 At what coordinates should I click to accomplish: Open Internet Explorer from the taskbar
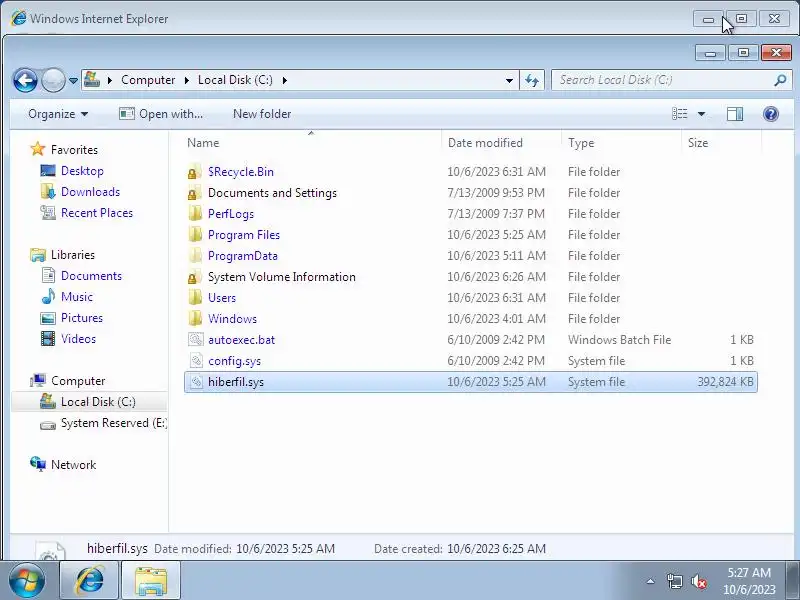[x=89, y=580]
